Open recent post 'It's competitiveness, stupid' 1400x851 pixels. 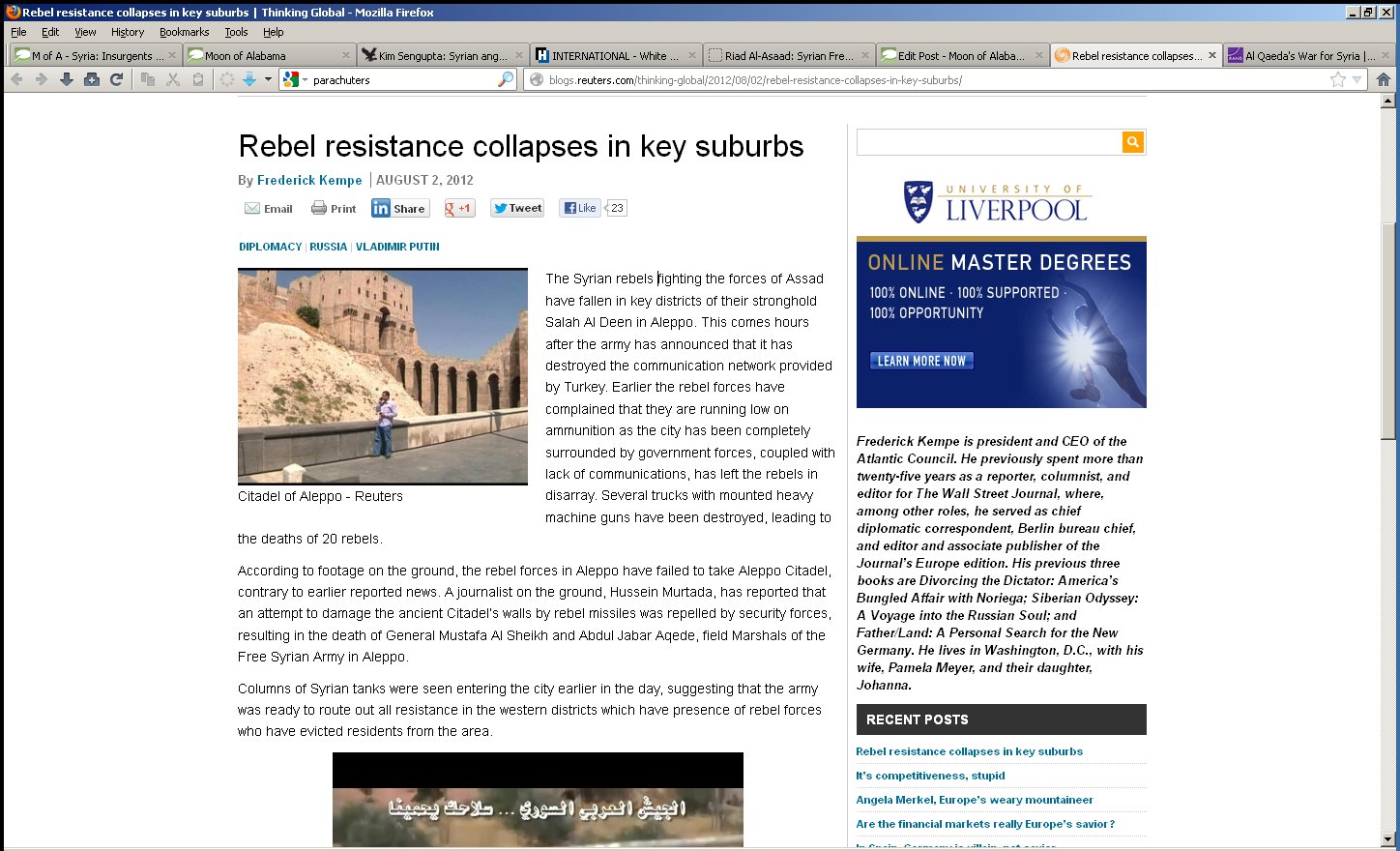[x=930, y=776]
